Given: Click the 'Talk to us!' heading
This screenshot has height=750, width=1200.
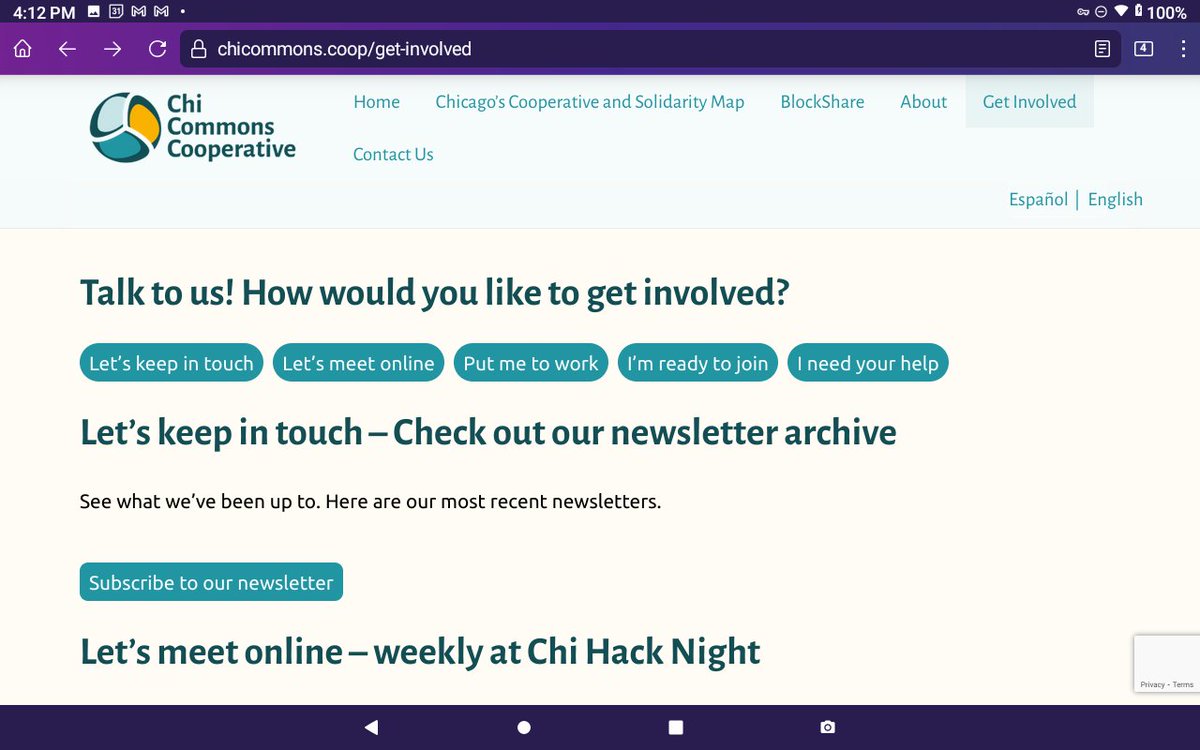Looking at the screenshot, I should coord(435,293).
